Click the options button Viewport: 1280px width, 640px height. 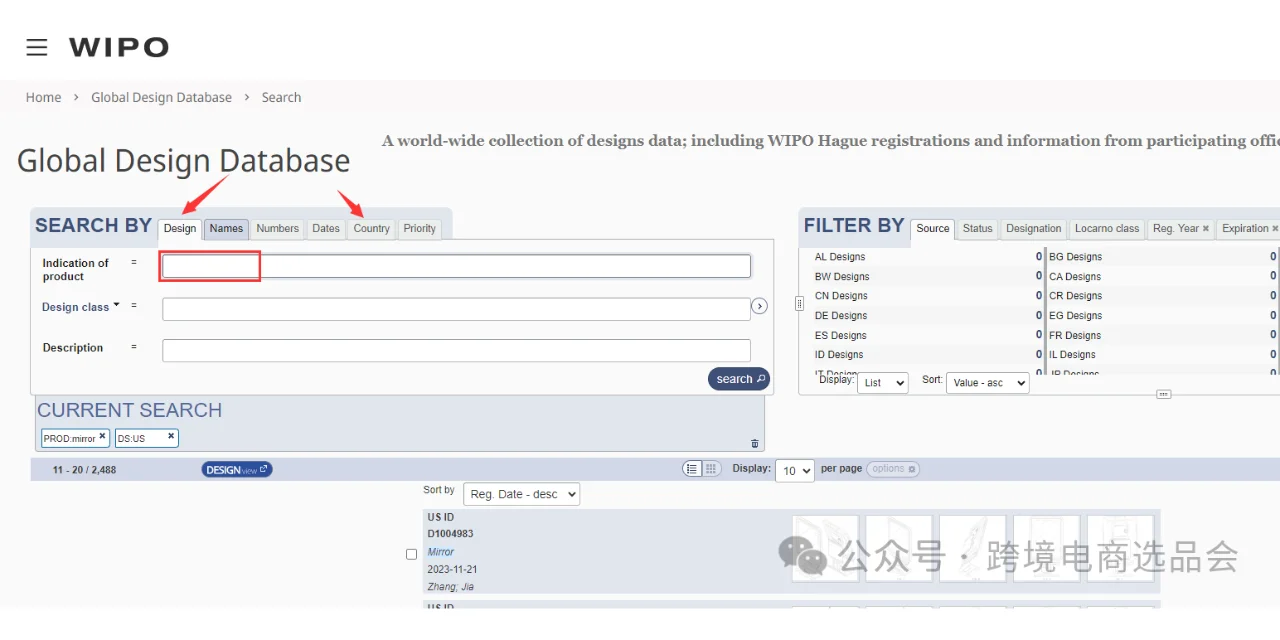(x=893, y=468)
